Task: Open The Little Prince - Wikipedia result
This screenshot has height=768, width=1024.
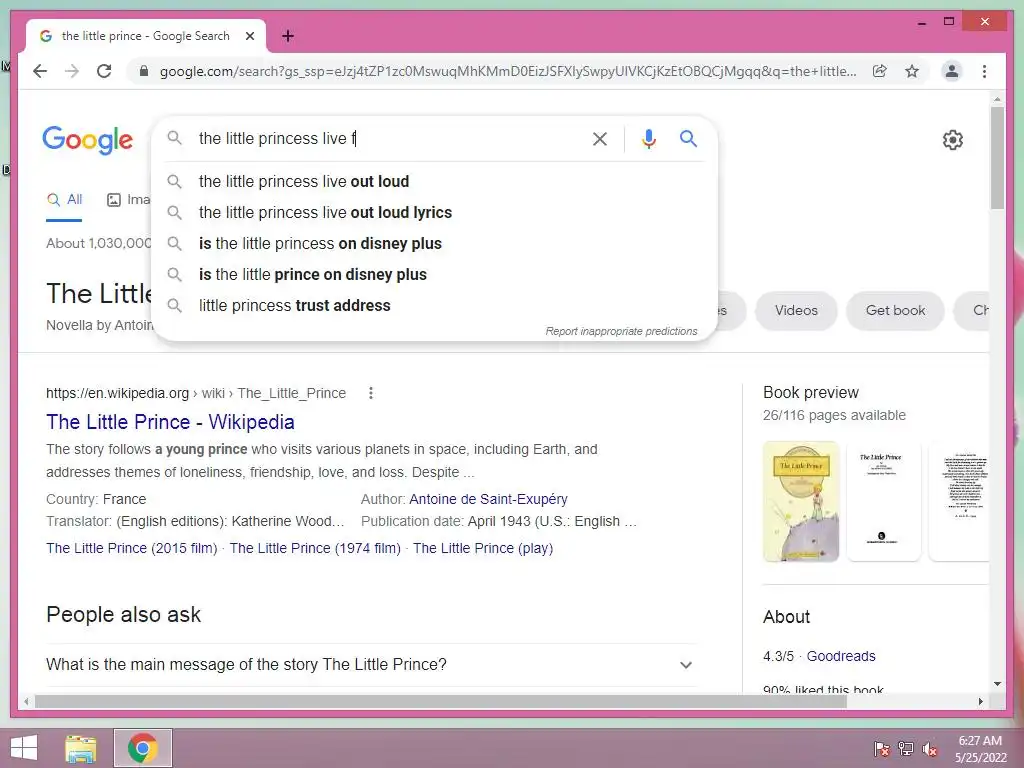Action: [170, 423]
